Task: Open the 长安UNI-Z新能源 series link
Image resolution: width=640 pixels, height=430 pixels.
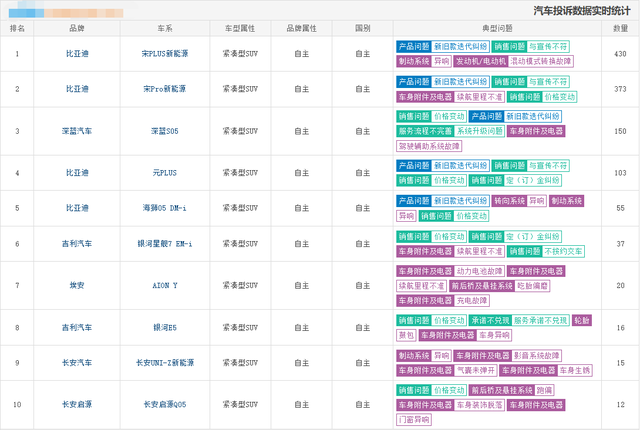Action: pos(164,362)
